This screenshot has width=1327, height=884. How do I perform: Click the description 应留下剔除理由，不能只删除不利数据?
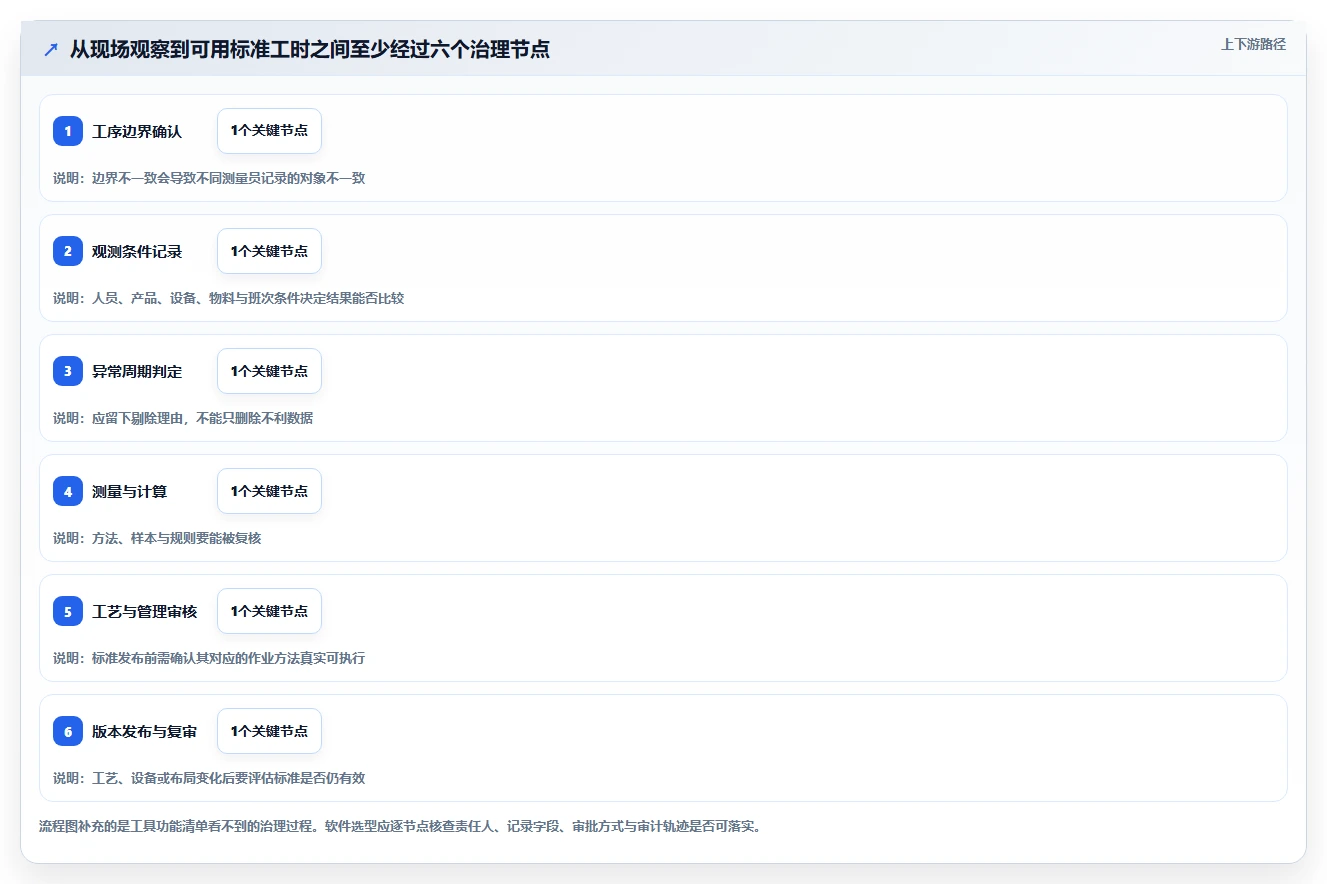click(x=183, y=418)
